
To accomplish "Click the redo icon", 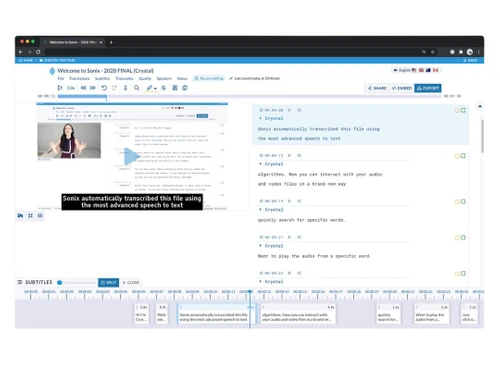I will pos(114,88).
